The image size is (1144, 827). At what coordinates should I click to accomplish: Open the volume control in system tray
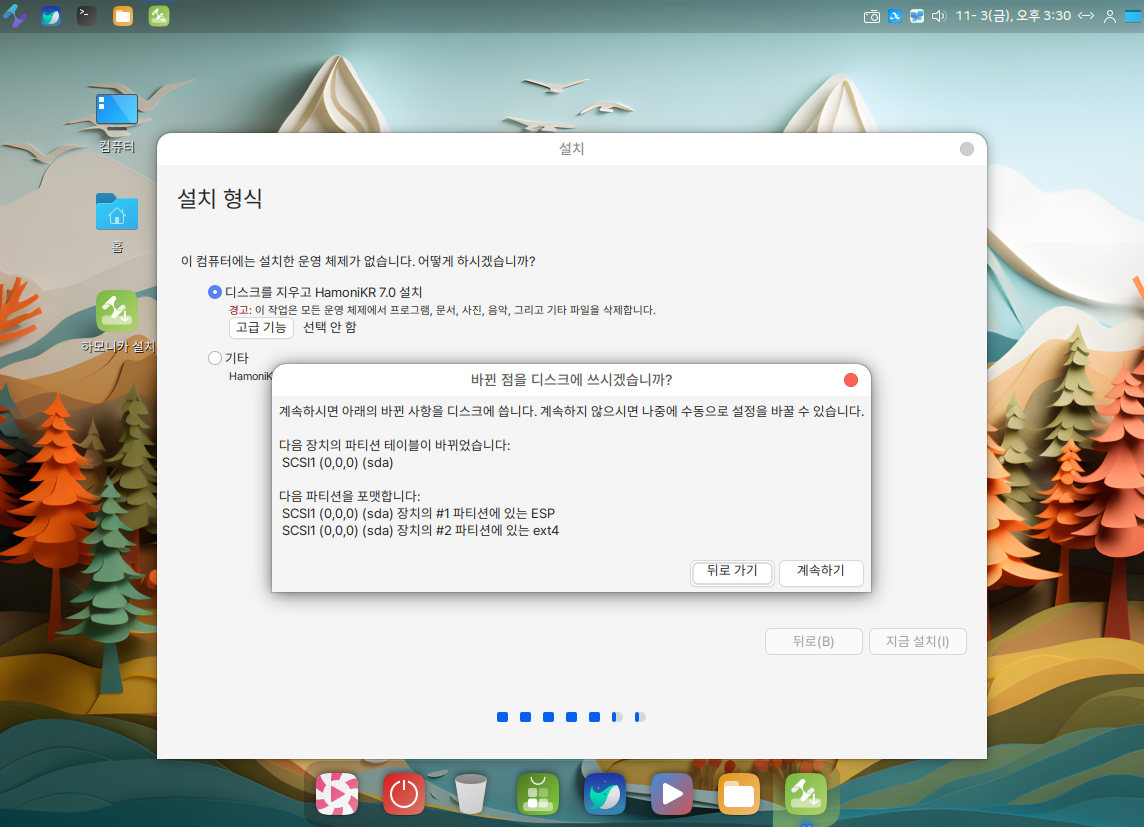(939, 16)
